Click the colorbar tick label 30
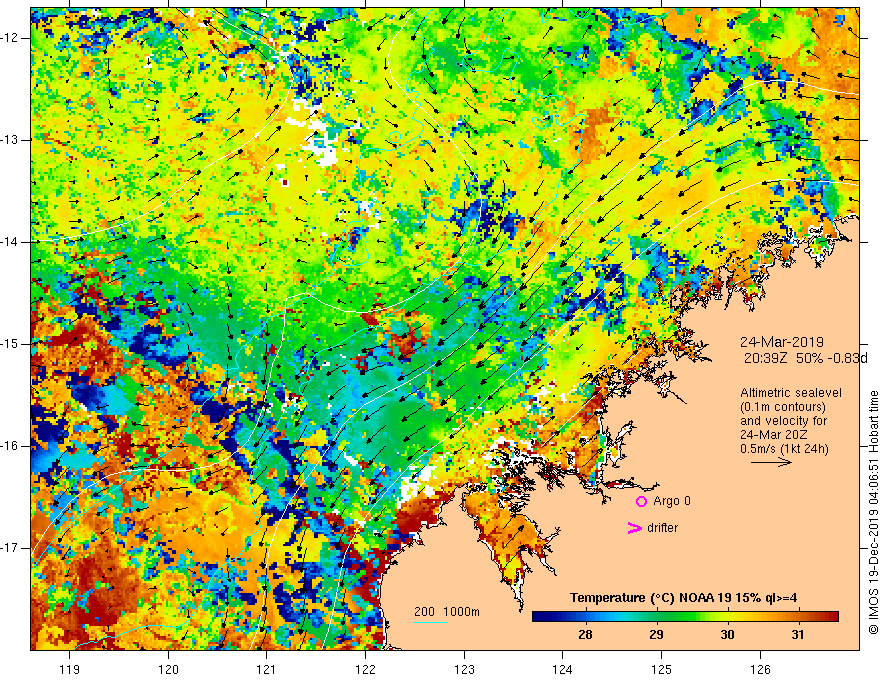The width and height of the screenshot is (880, 680). point(727,635)
